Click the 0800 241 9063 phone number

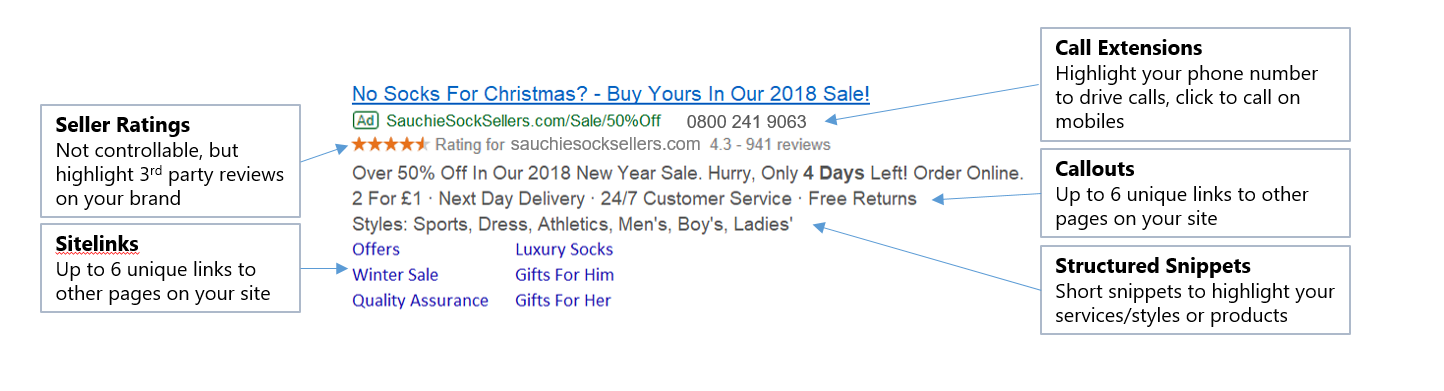pos(746,122)
